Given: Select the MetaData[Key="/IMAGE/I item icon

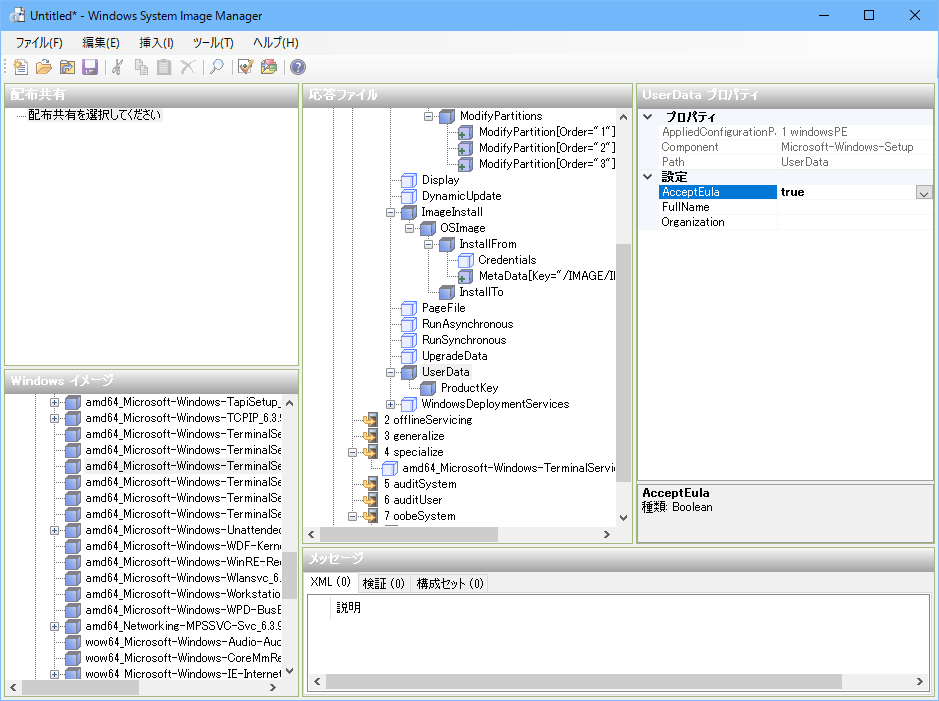Looking at the screenshot, I should 465,276.
